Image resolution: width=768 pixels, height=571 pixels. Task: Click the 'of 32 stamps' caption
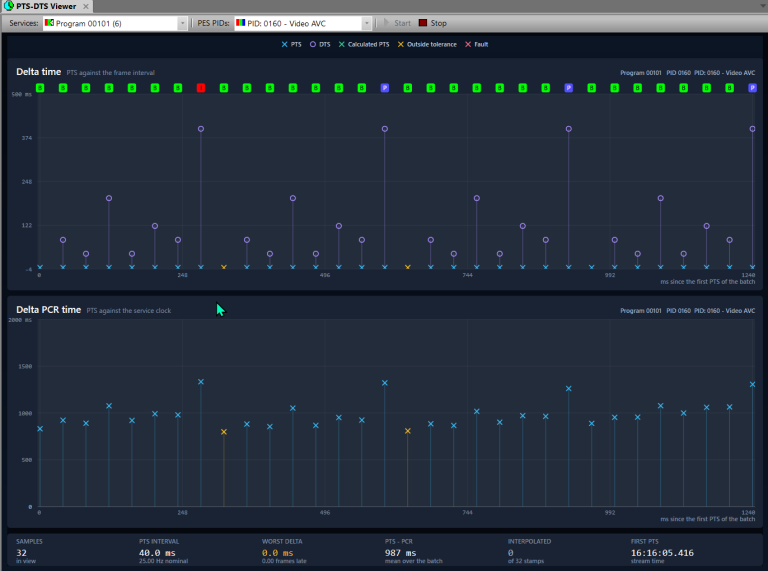[526, 561]
